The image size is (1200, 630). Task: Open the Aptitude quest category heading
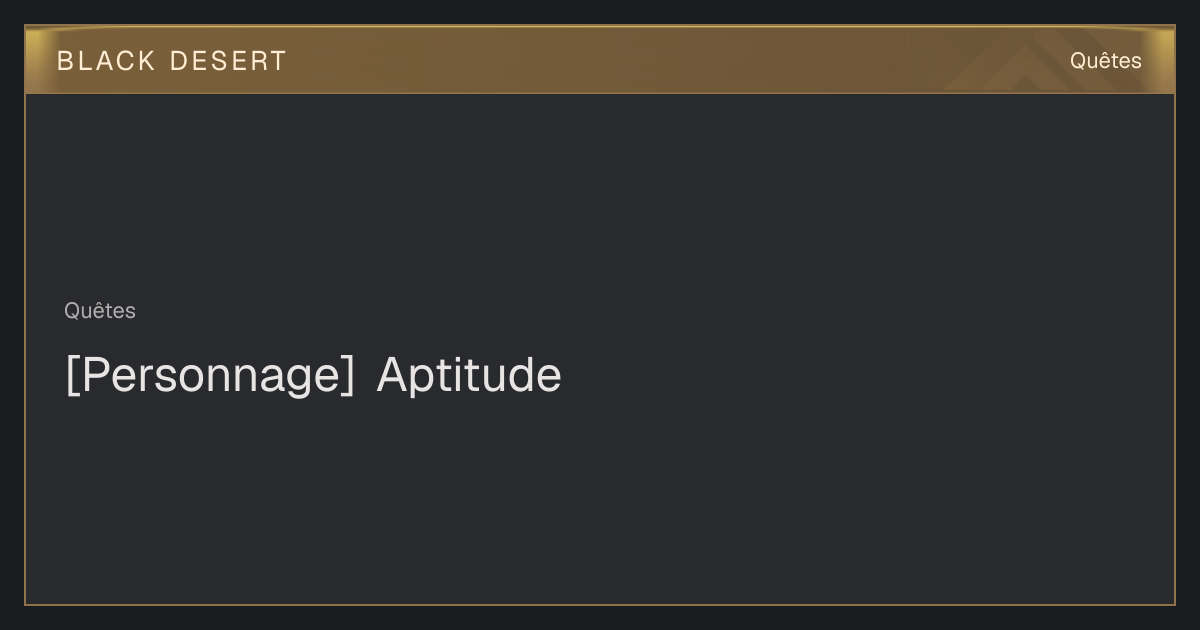coord(469,375)
